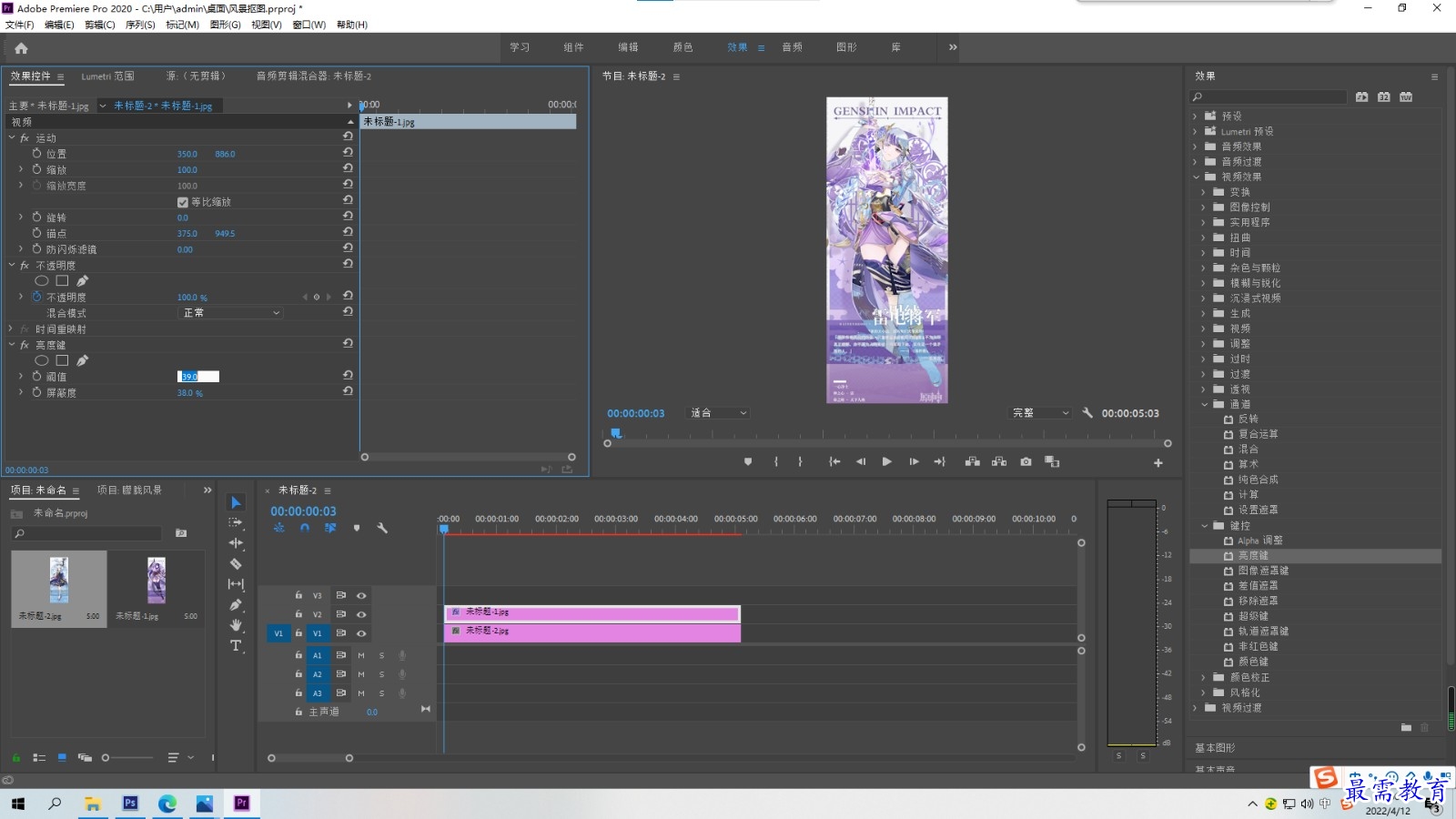Select the Razor tool

coord(236,563)
